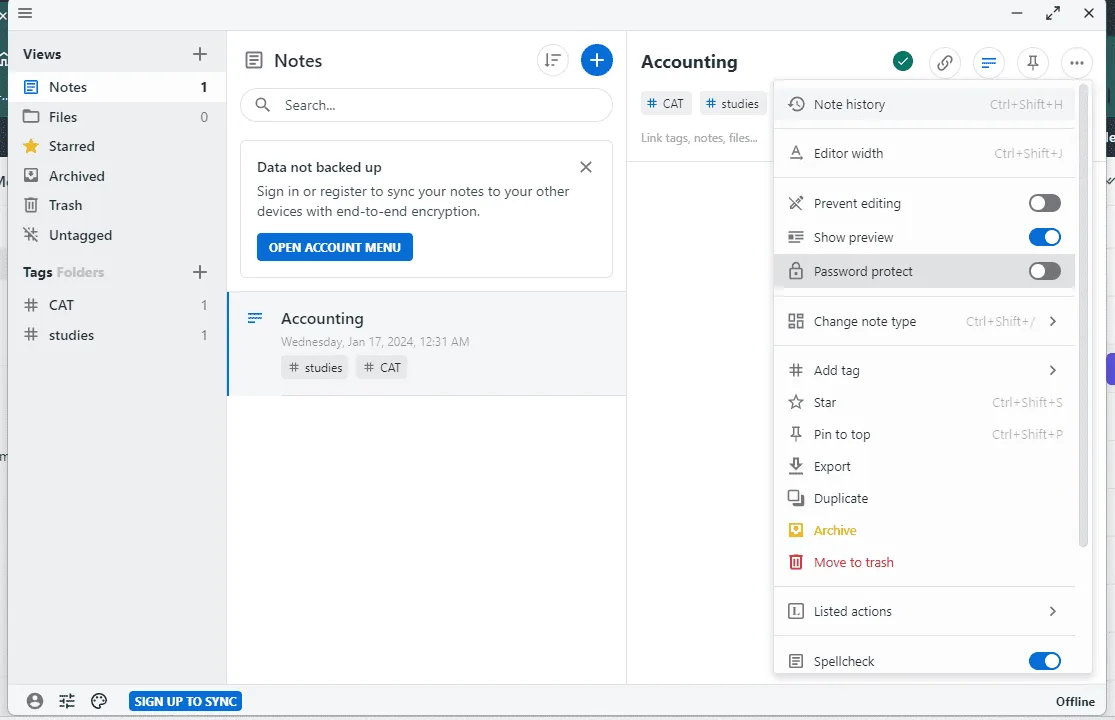Add a new tag with the plus icon
The image size is (1115, 720).
(200, 272)
